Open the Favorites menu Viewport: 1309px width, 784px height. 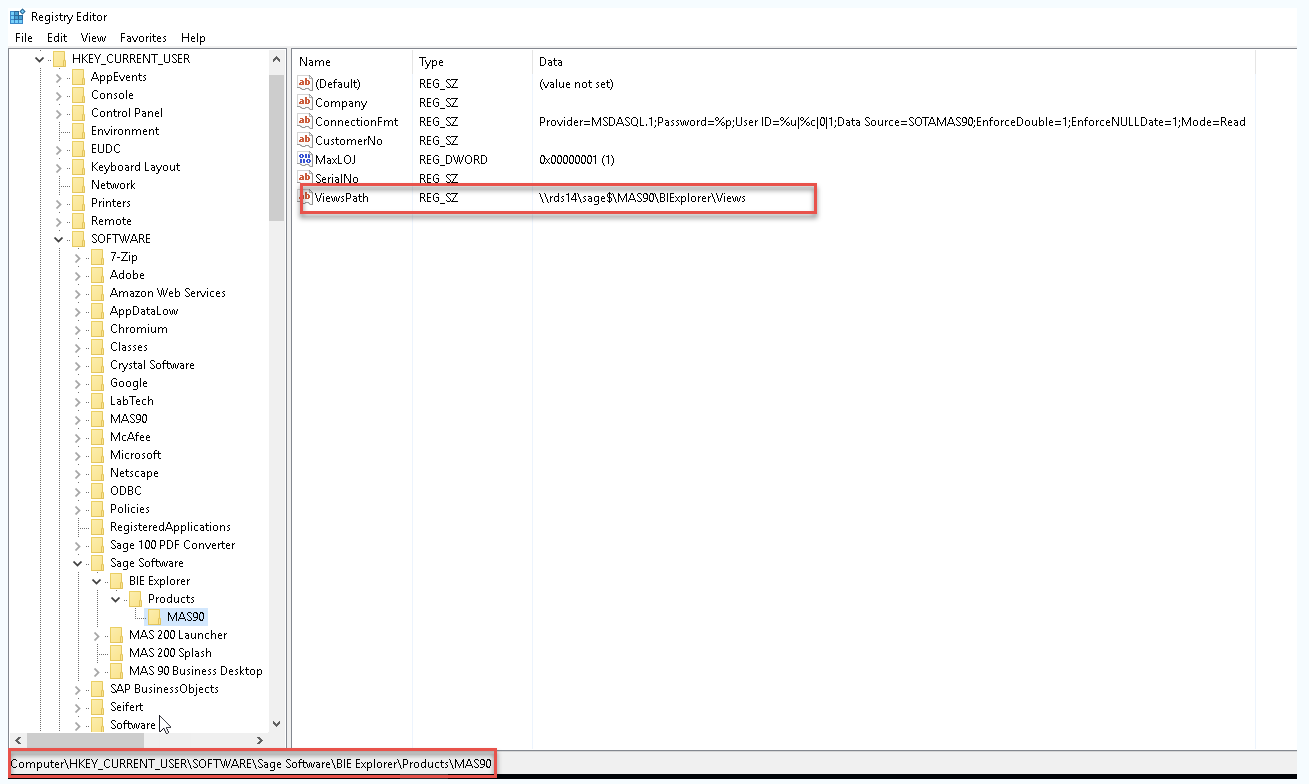pyautogui.click(x=143, y=38)
